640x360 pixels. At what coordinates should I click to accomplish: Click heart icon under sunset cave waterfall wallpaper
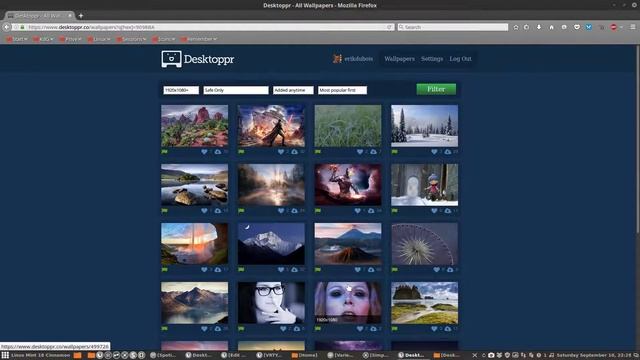[204, 269]
